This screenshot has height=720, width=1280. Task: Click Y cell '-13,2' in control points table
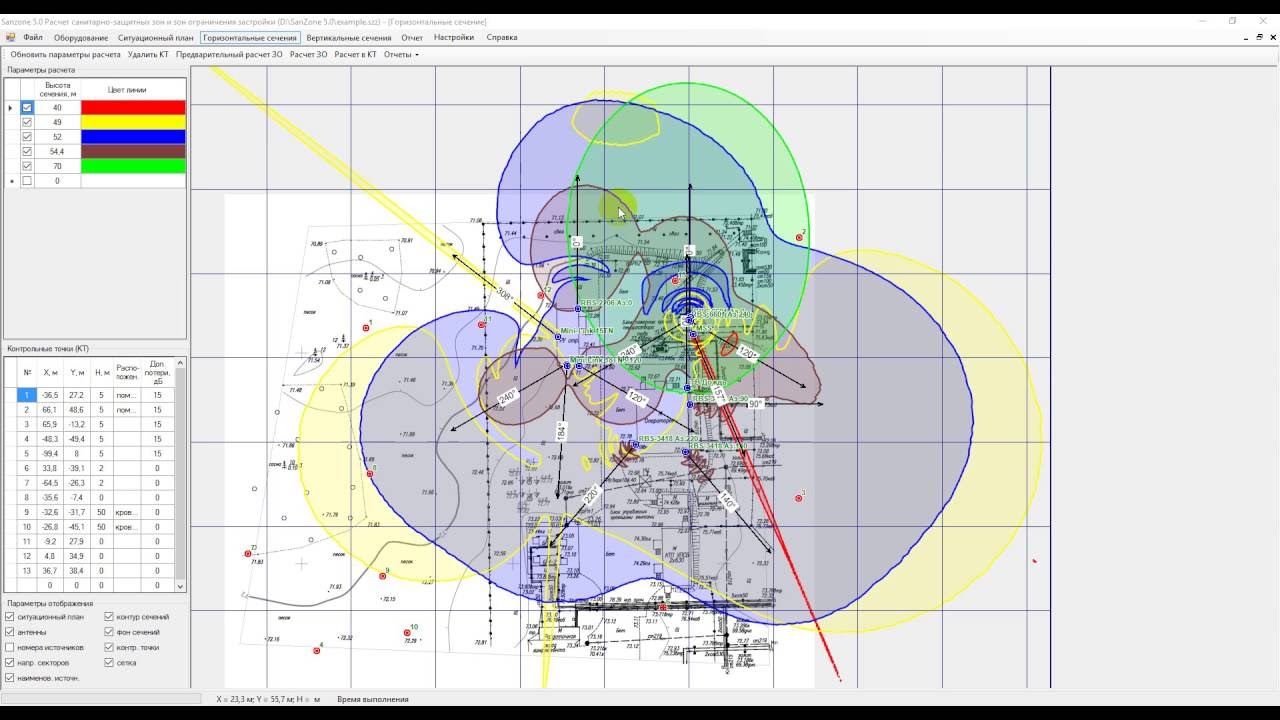[77, 424]
